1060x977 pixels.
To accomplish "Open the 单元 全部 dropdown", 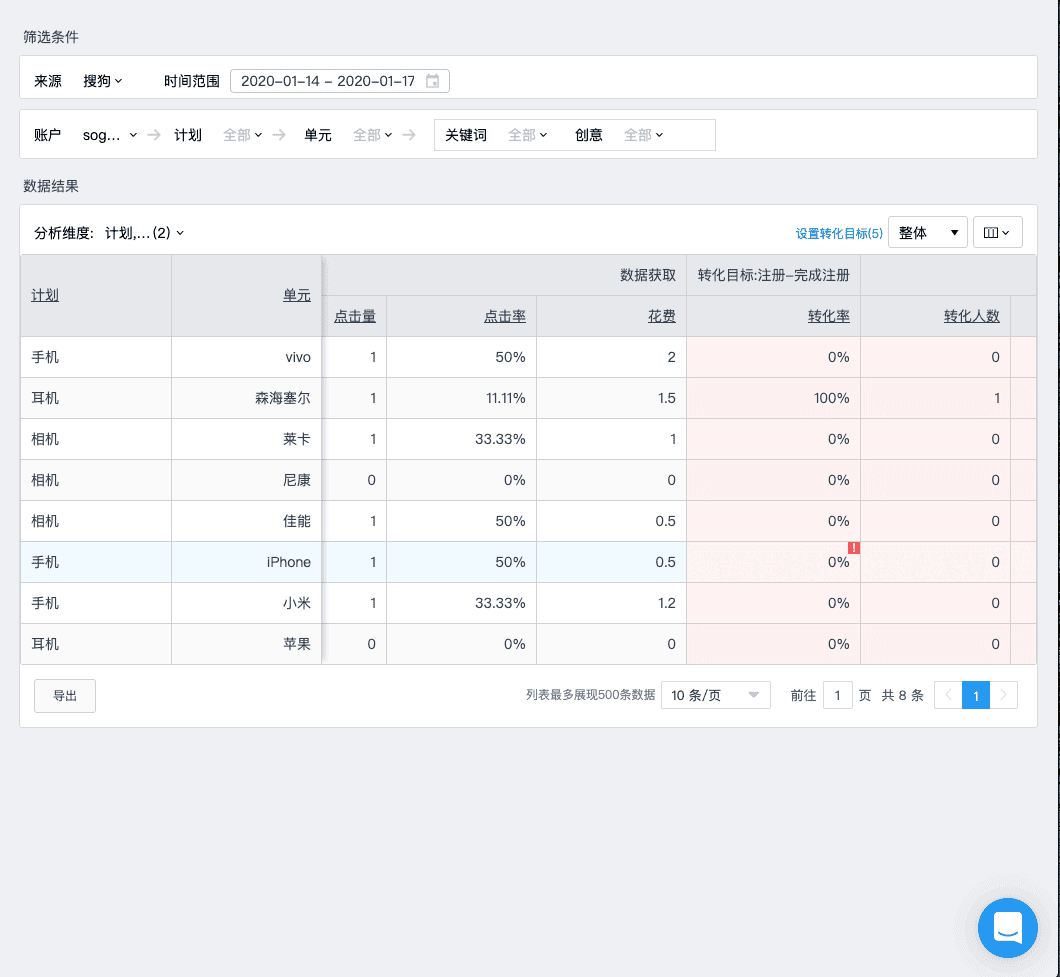I will tap(372, 135).
